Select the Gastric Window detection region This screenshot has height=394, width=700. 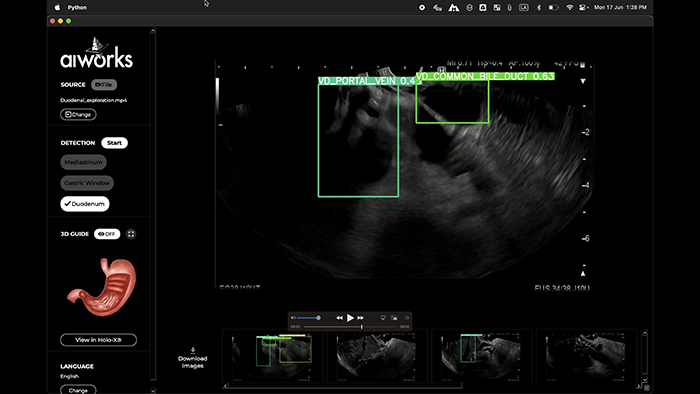pos(87,182)
